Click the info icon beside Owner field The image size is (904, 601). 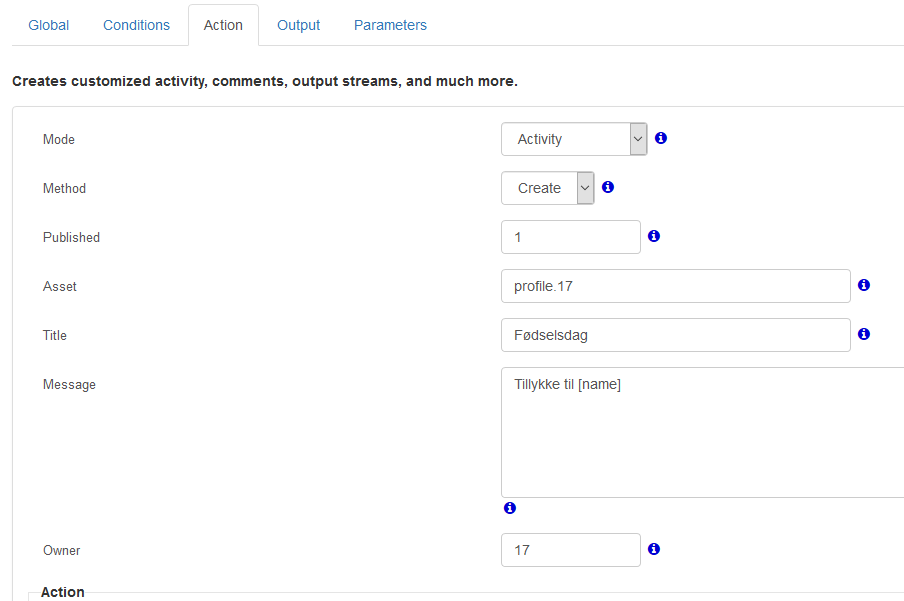(654, 549)
